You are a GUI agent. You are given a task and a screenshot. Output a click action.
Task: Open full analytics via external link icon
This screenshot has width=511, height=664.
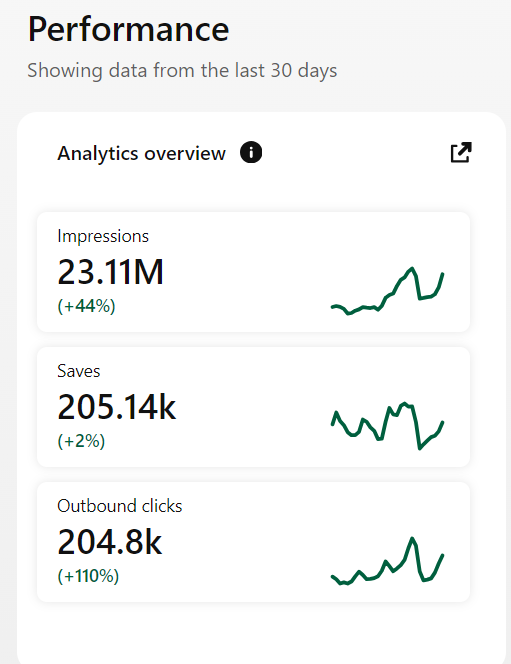(461, 152)
